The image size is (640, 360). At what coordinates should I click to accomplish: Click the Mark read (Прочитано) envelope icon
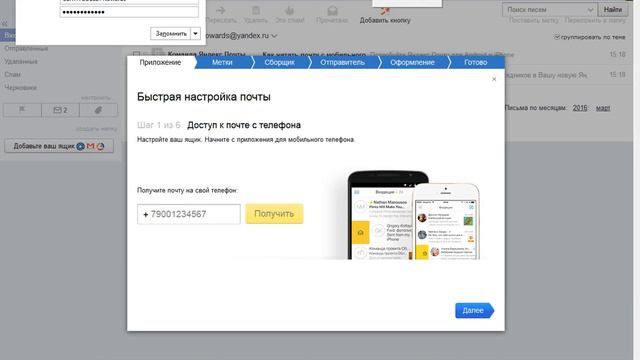click(332, 10)
